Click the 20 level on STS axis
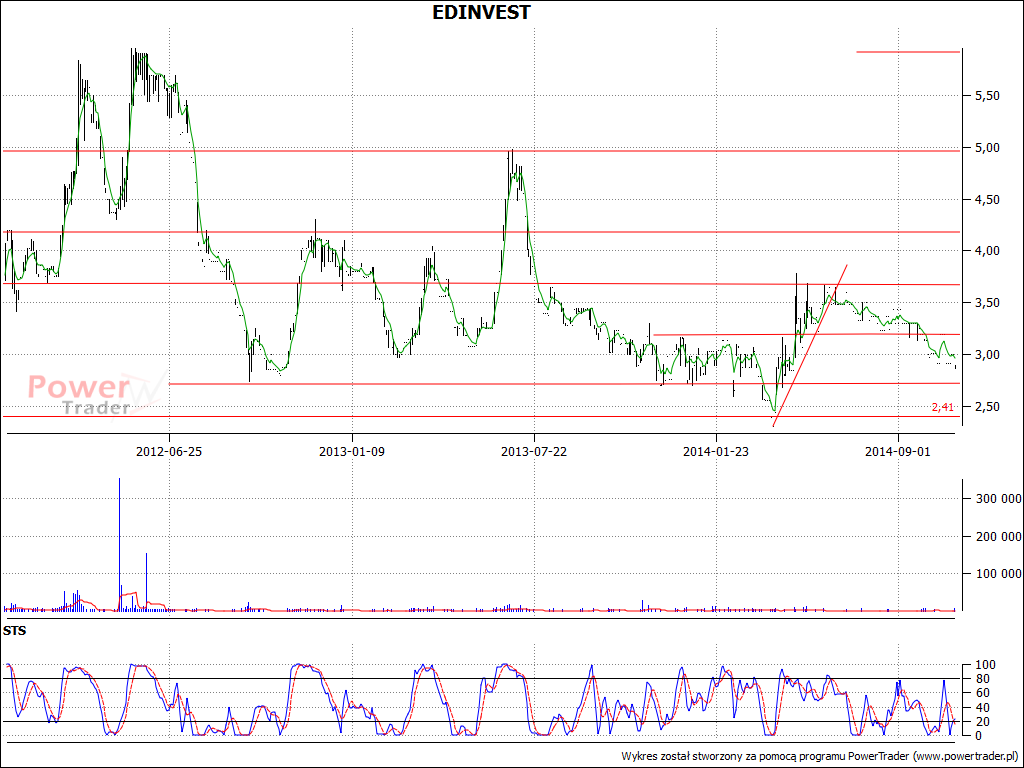 pyautogui.click(x=981, y=722)
